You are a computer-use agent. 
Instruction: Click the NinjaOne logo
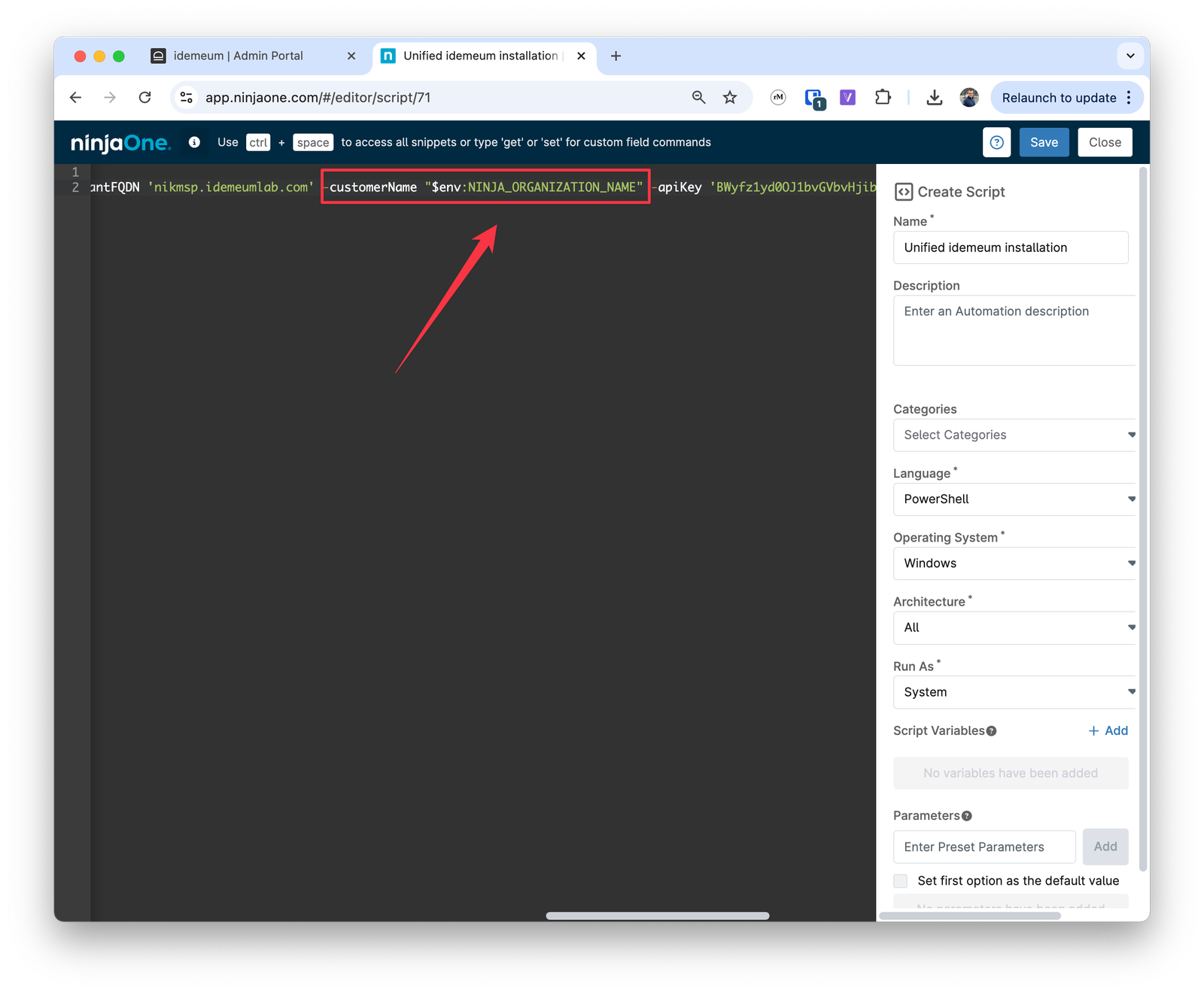(120, 143)
